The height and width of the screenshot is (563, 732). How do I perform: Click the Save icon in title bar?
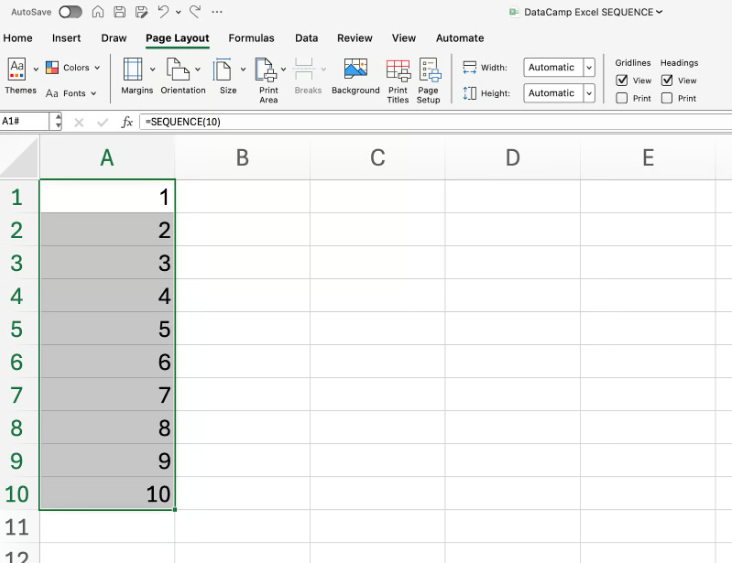pyautogui.click(x=119, y=12)
